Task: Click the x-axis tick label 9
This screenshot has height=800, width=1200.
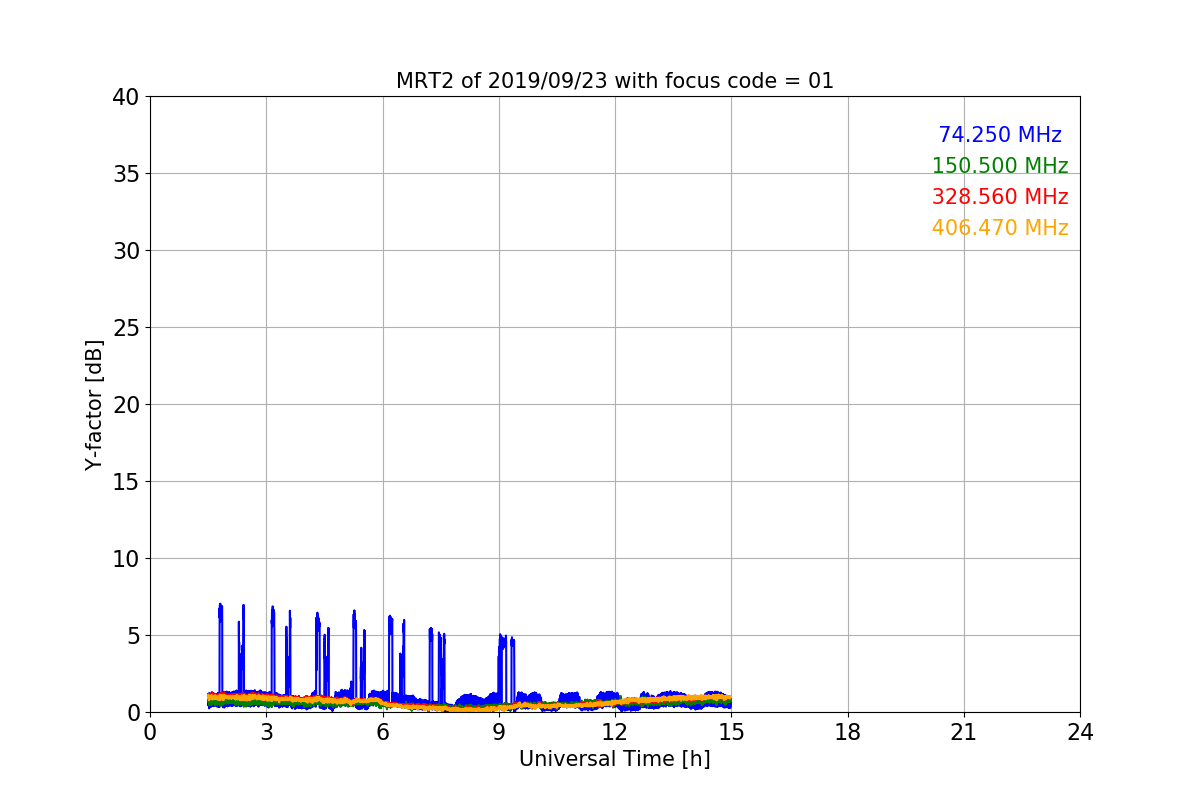Action: coord(499,732)
